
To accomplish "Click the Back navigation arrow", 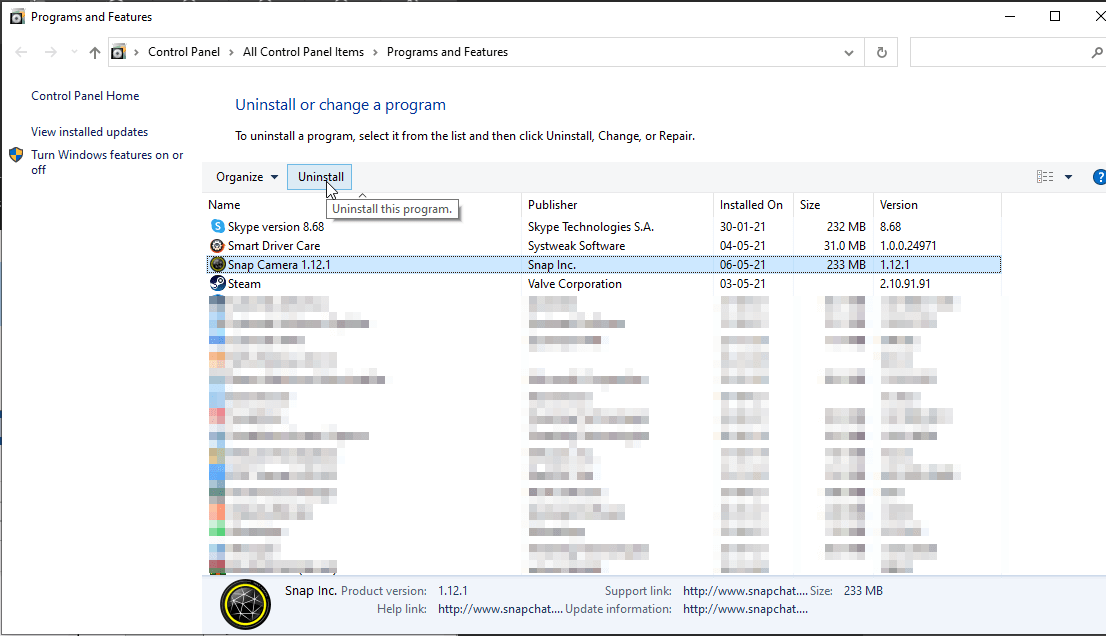I will pyautogui.click(x=23, y=53).
